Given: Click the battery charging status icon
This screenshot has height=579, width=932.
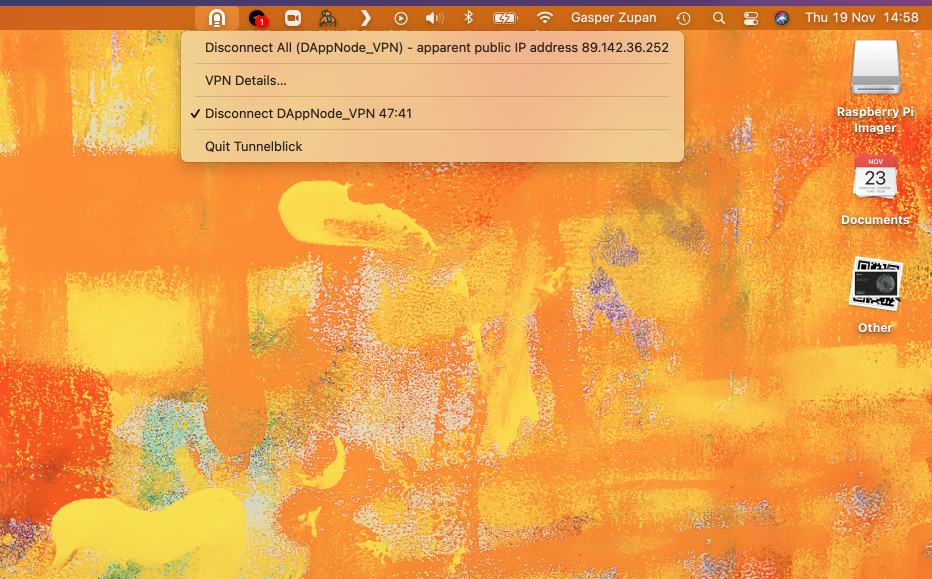Looking at the screenshot, I should click(505, 18).
